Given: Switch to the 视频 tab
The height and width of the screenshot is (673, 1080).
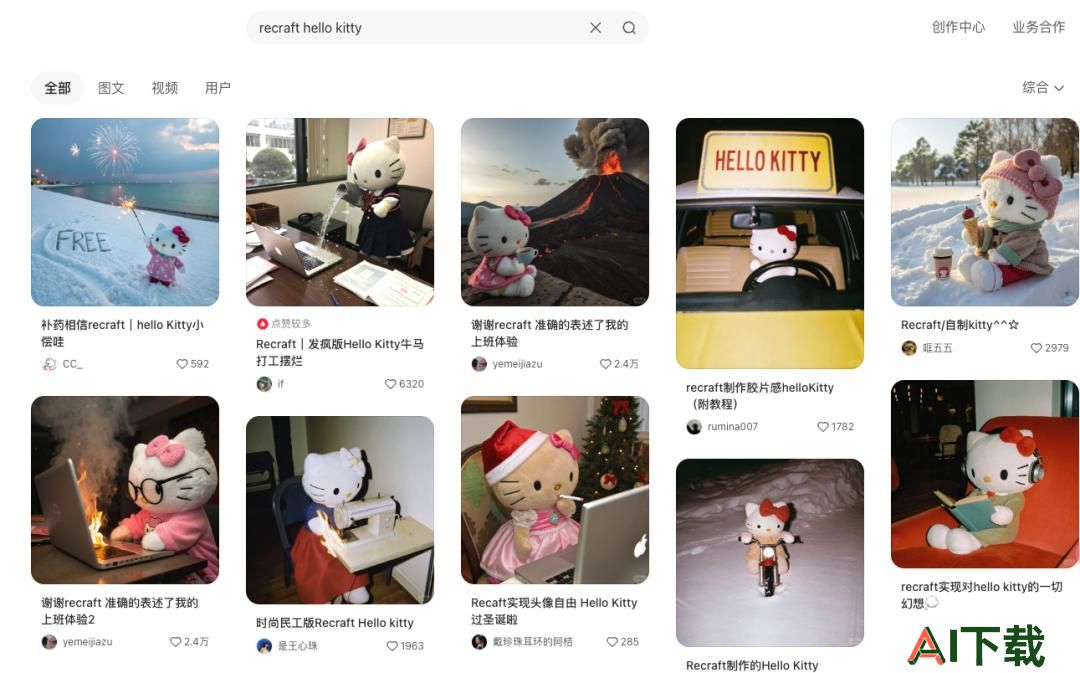Looking at the screenshot, I should point(165,87).
